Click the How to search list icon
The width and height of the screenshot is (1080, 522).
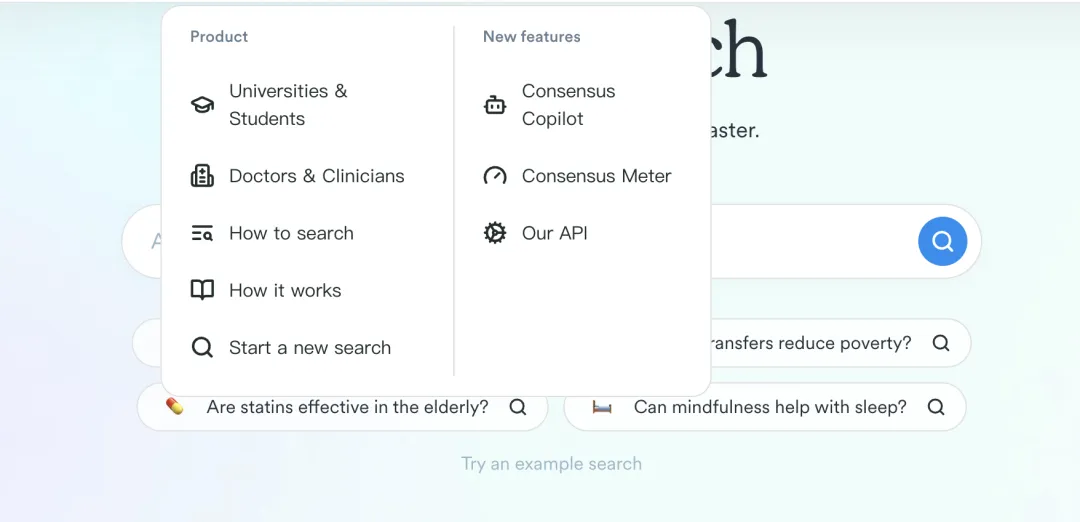pyautogui.click(x=202, y=233)
